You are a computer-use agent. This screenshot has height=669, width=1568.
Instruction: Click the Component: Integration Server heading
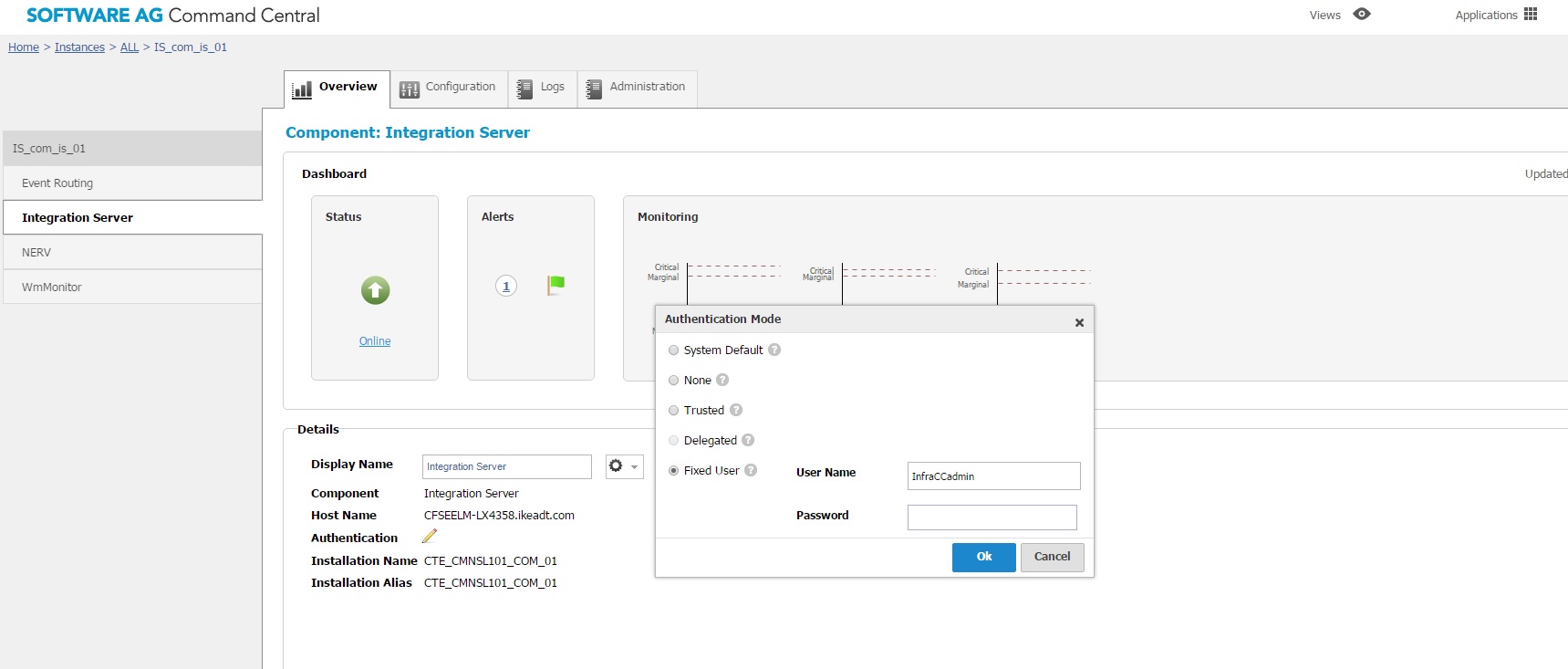(x=407, y=133)
